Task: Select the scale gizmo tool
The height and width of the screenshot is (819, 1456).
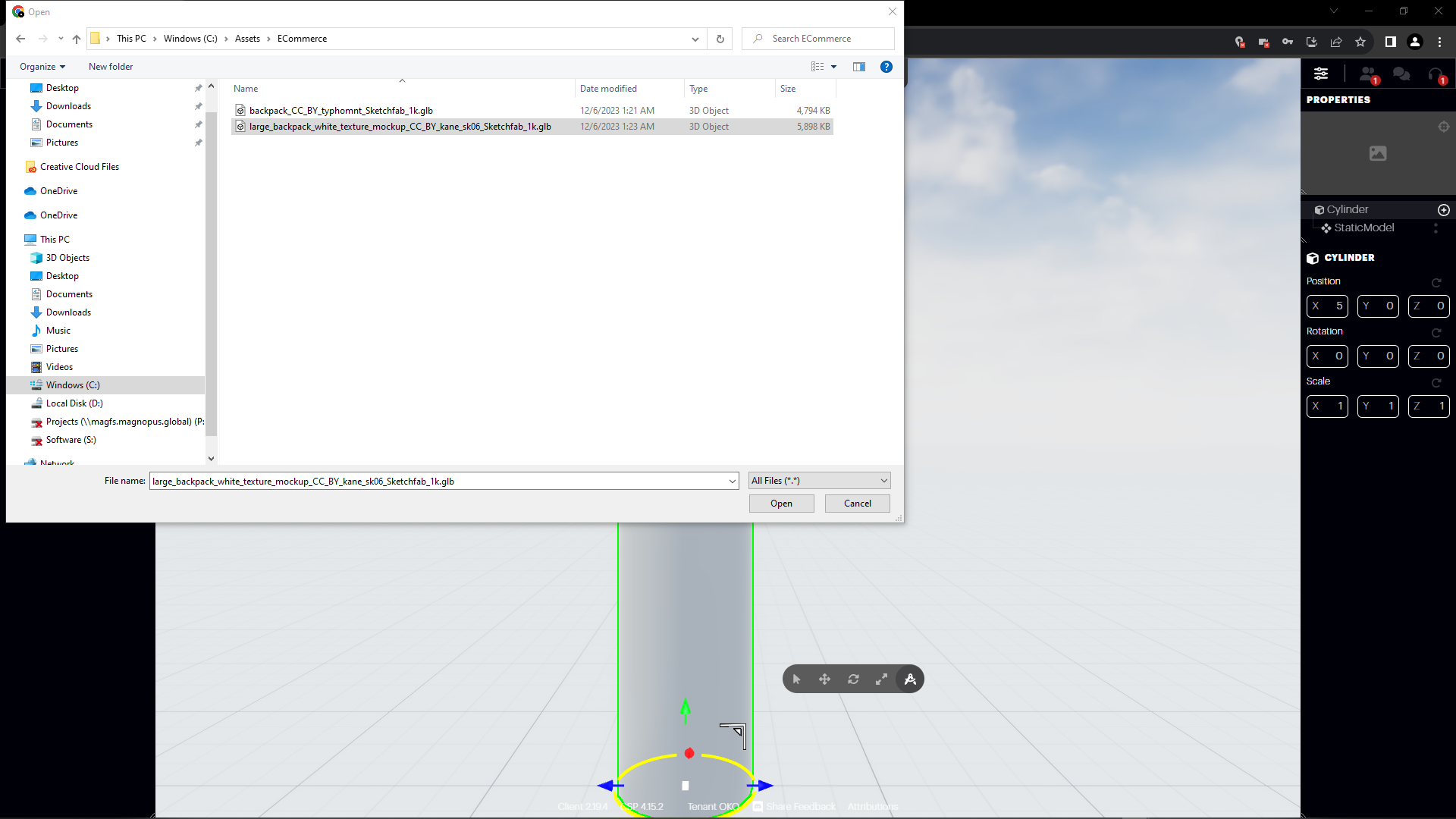Action: pyautogui.click(x=881, y=679)
